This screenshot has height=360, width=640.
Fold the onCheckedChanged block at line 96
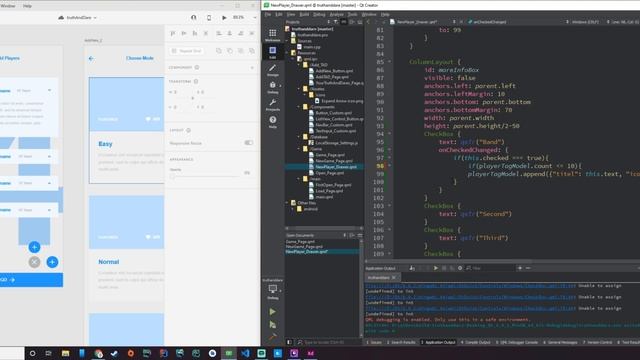389,150
